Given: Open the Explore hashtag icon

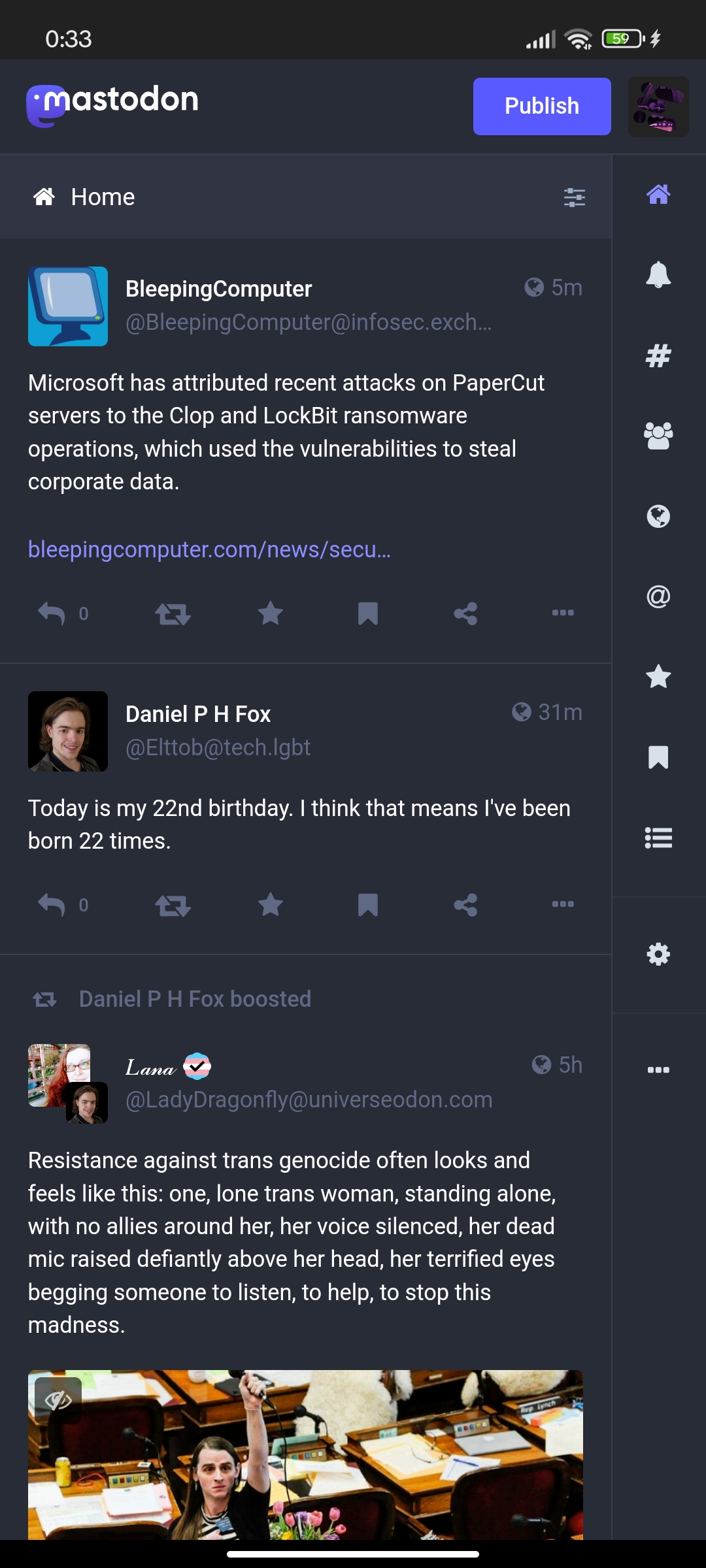Looking at the screenshot, I should pyautogui.click(x=658, y=355).
